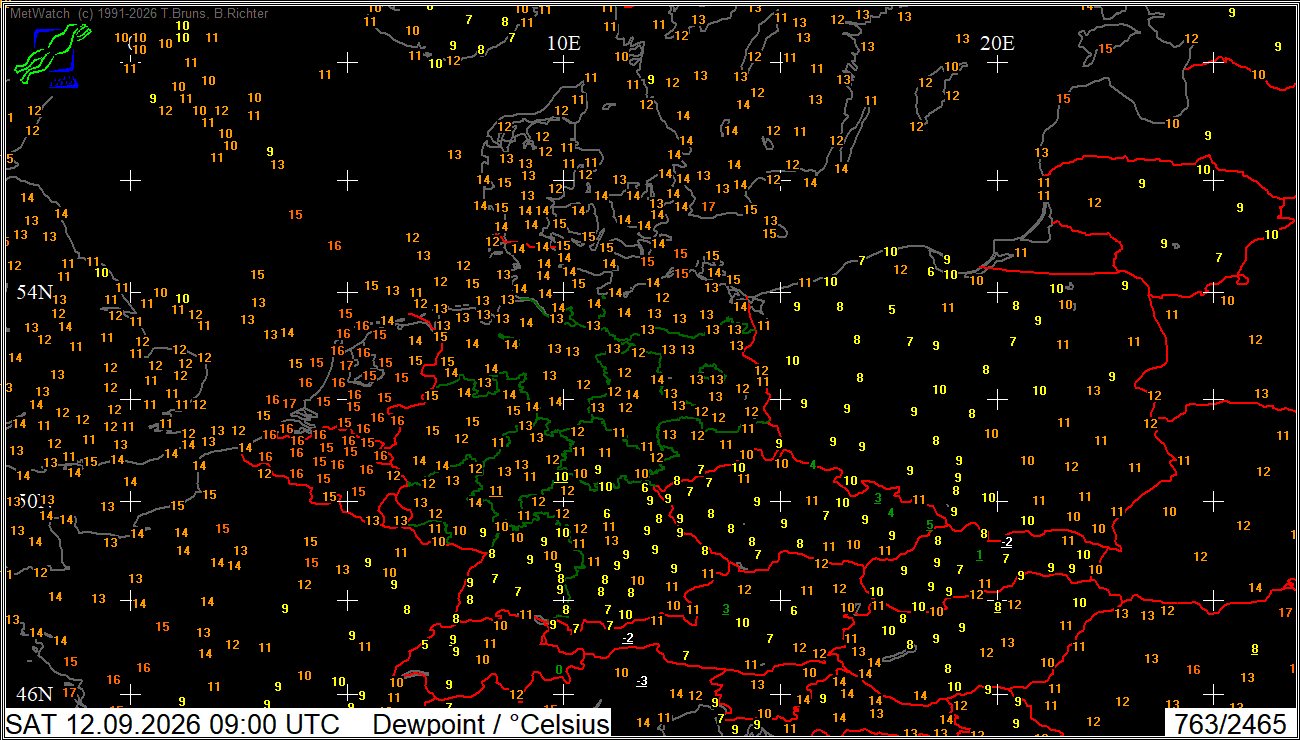Click the yellow underlined 10 station value
The image size is (1300, 740).
click(x=562, y=477)
